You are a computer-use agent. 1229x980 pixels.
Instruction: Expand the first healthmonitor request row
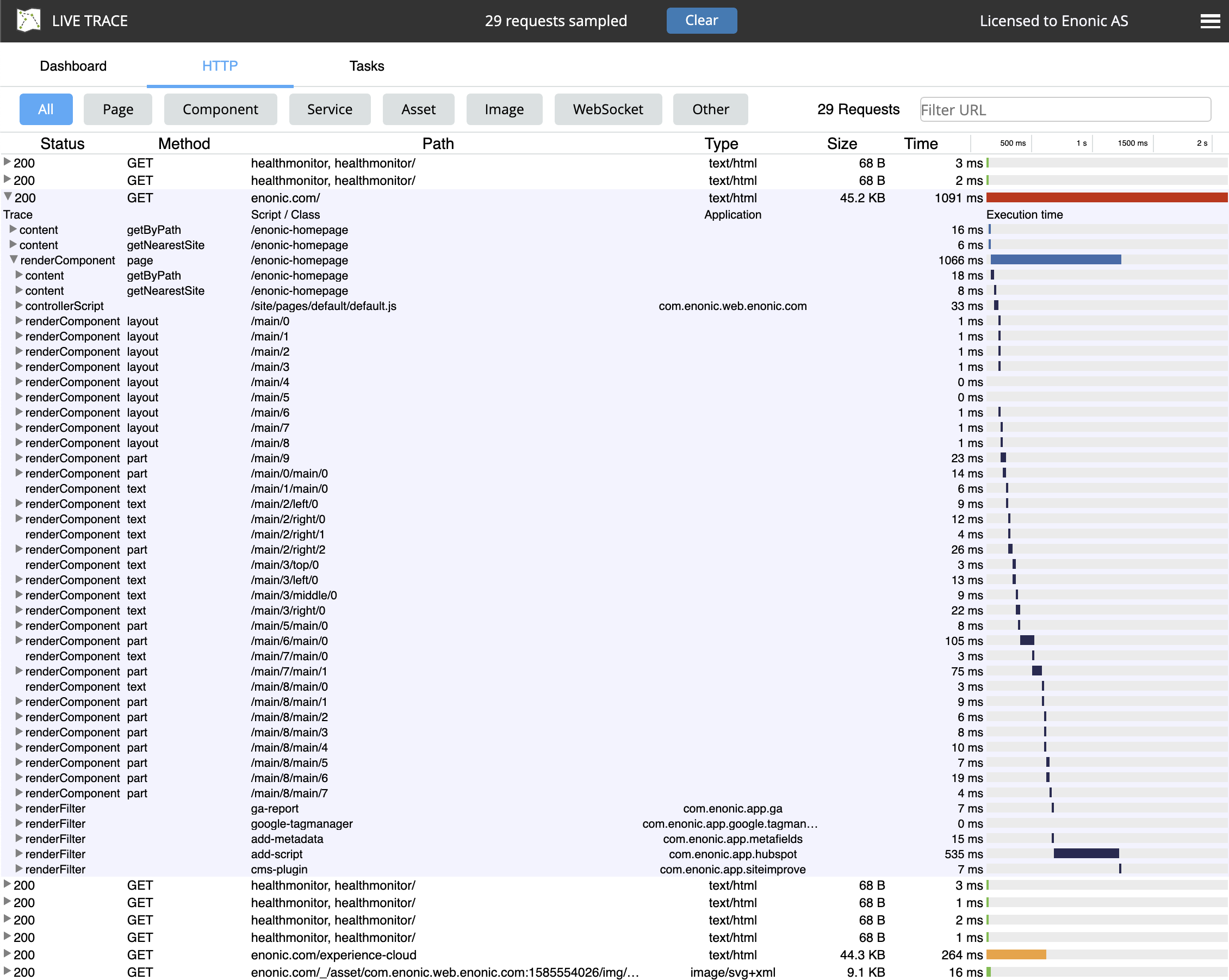(x=8, y=162)
